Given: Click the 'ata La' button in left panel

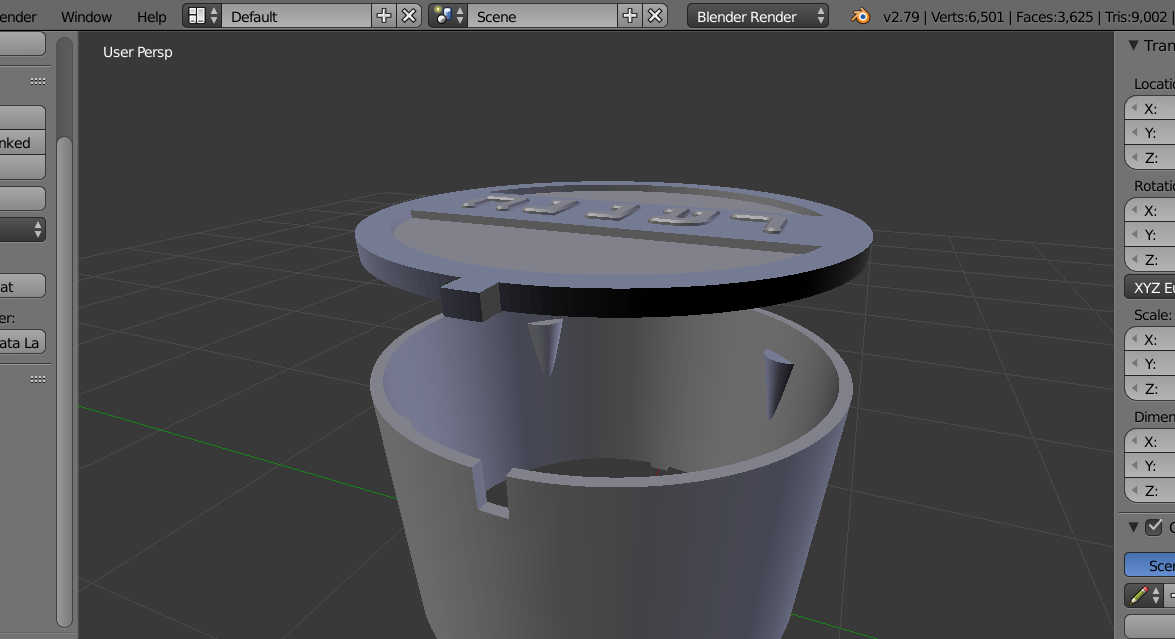Looking at the screenshot, I should [x=22, y=342].
